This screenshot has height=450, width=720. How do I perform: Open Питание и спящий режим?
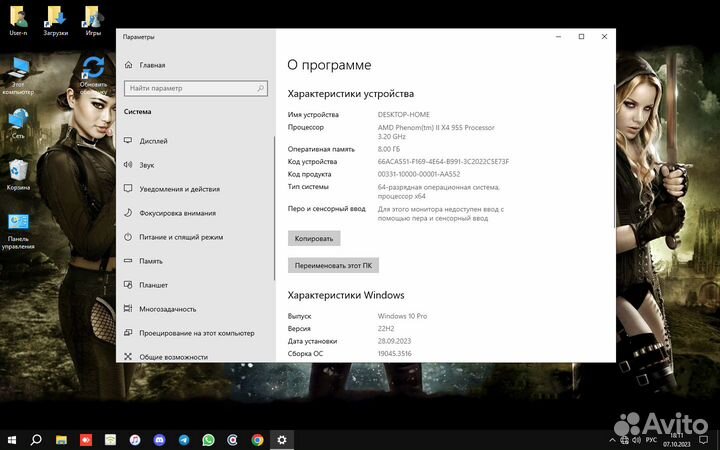181,237
